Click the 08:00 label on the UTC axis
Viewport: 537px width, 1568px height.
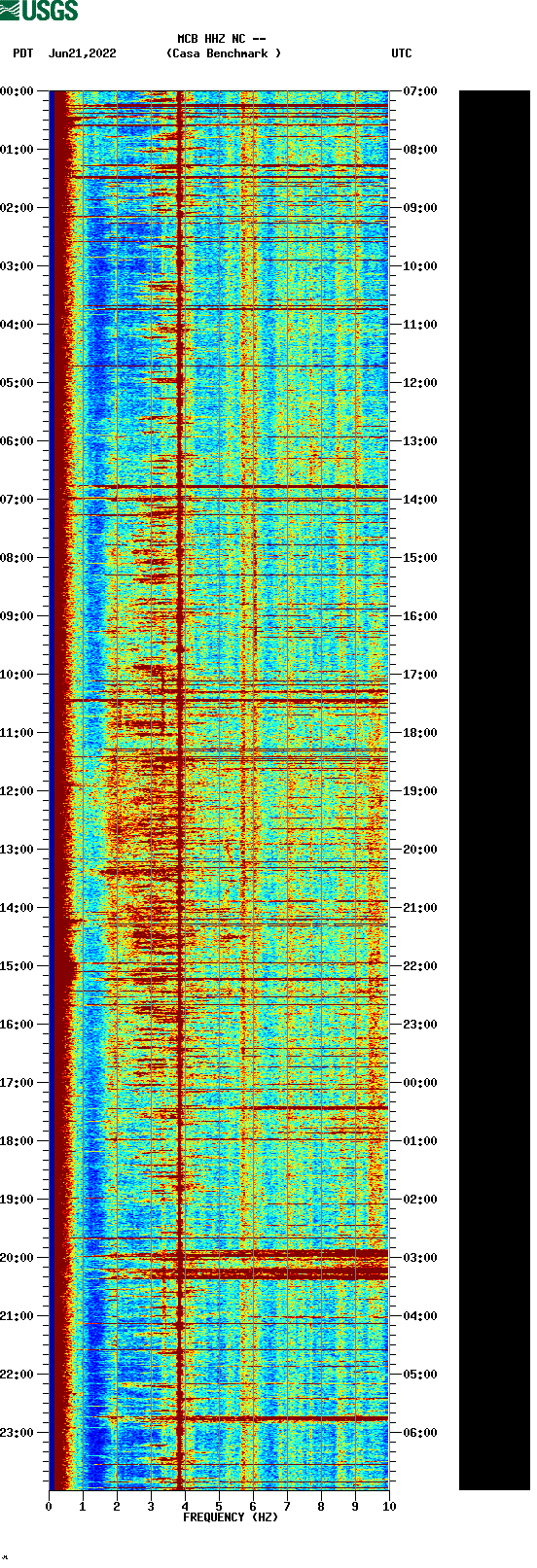pos(420,150)
